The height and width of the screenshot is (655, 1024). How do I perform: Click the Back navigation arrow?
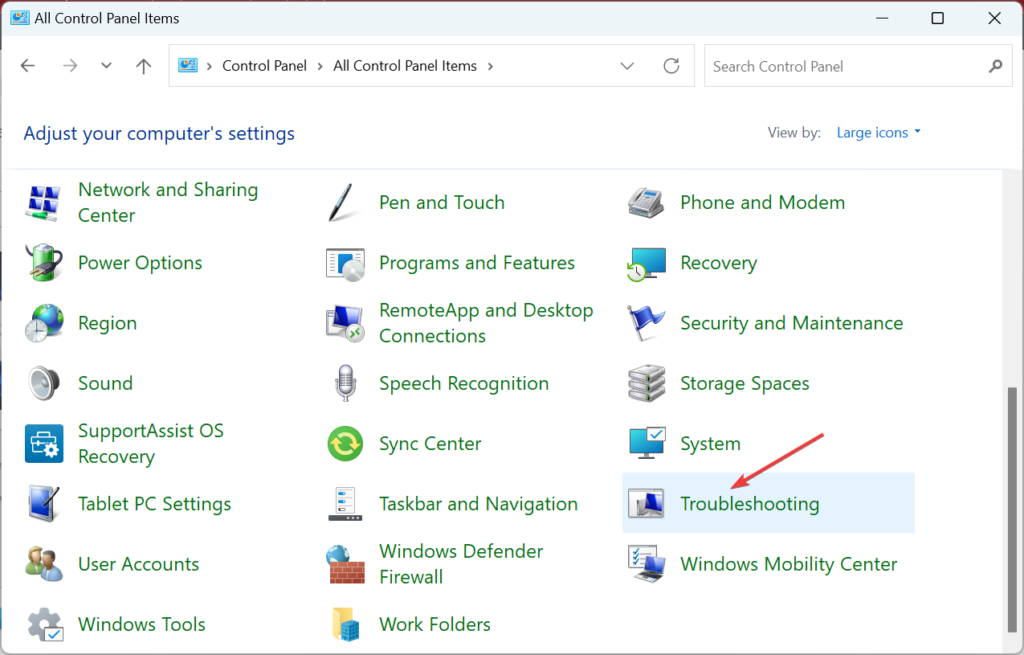(x=27, y=65)
